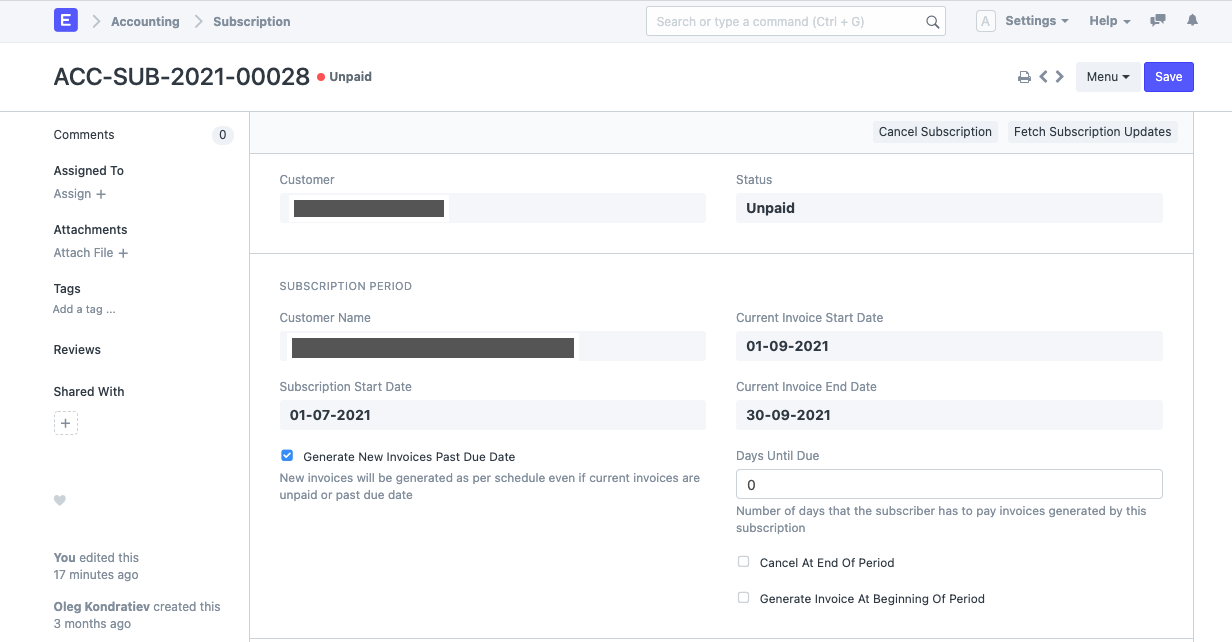Add a user under Shared With
The image size is (1232, 642).
[x=65, y=422]
